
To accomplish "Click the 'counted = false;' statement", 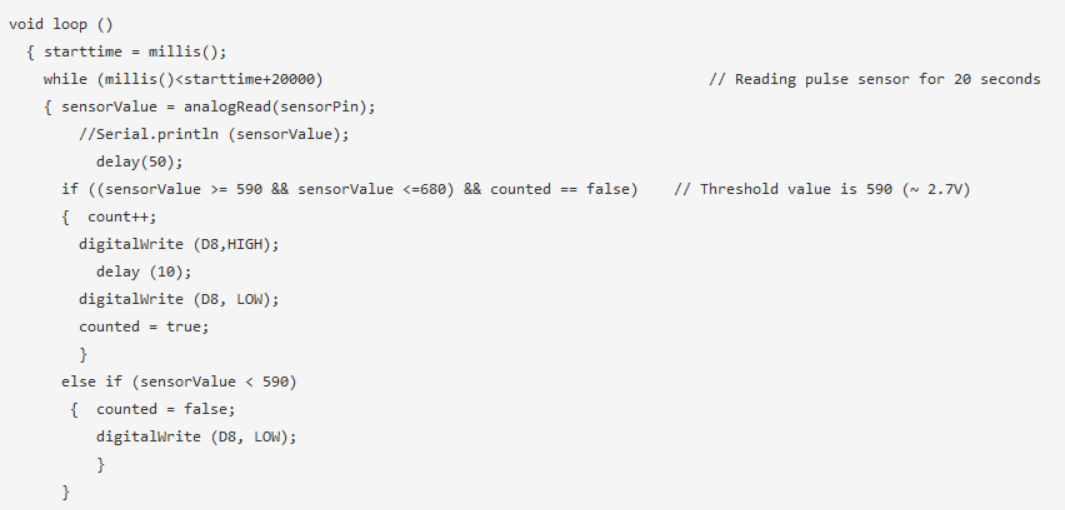I will [166, 409].
